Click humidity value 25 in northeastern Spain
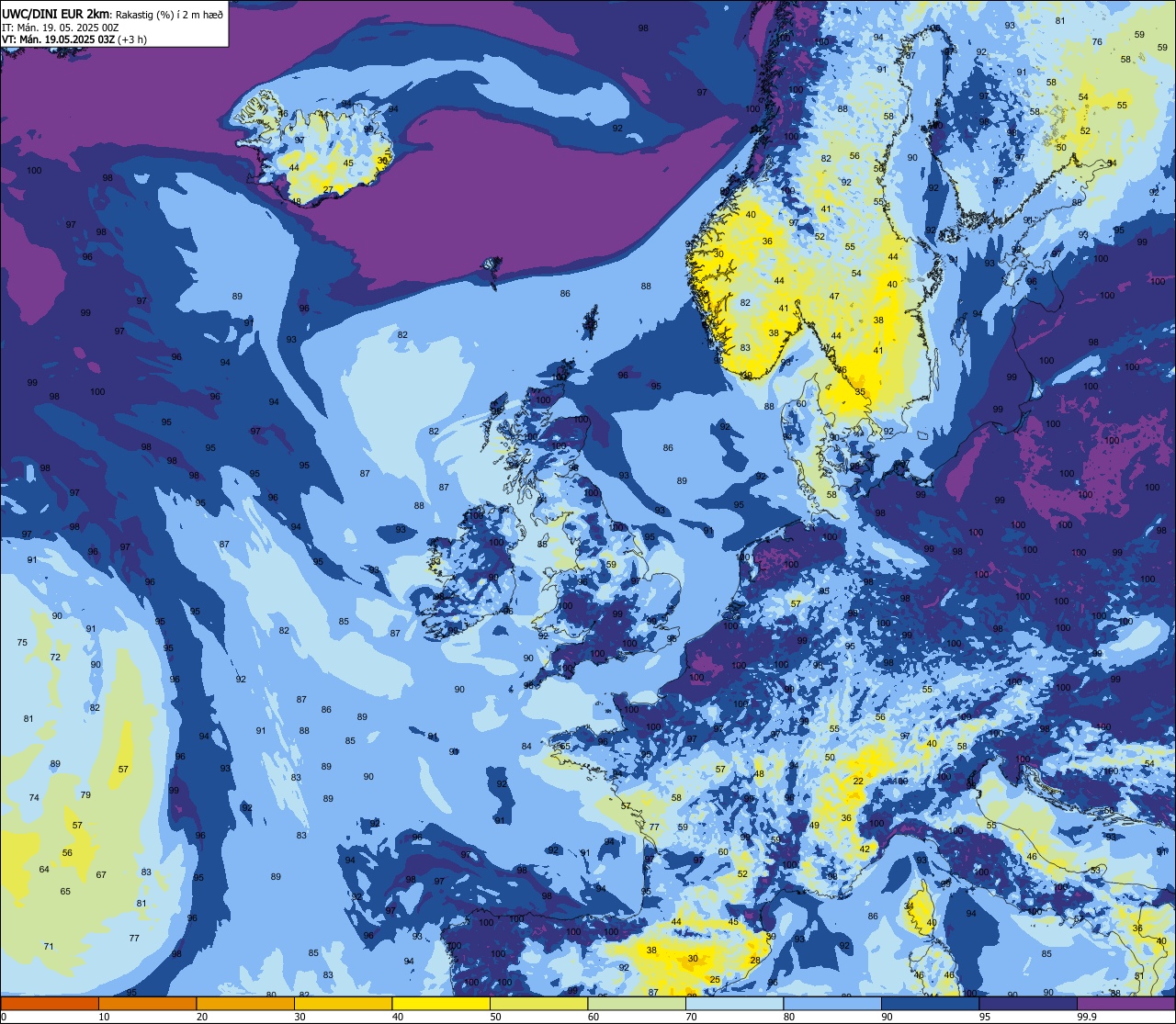1176x1024 pixels. pyautogui.click(x=715, y=979)
